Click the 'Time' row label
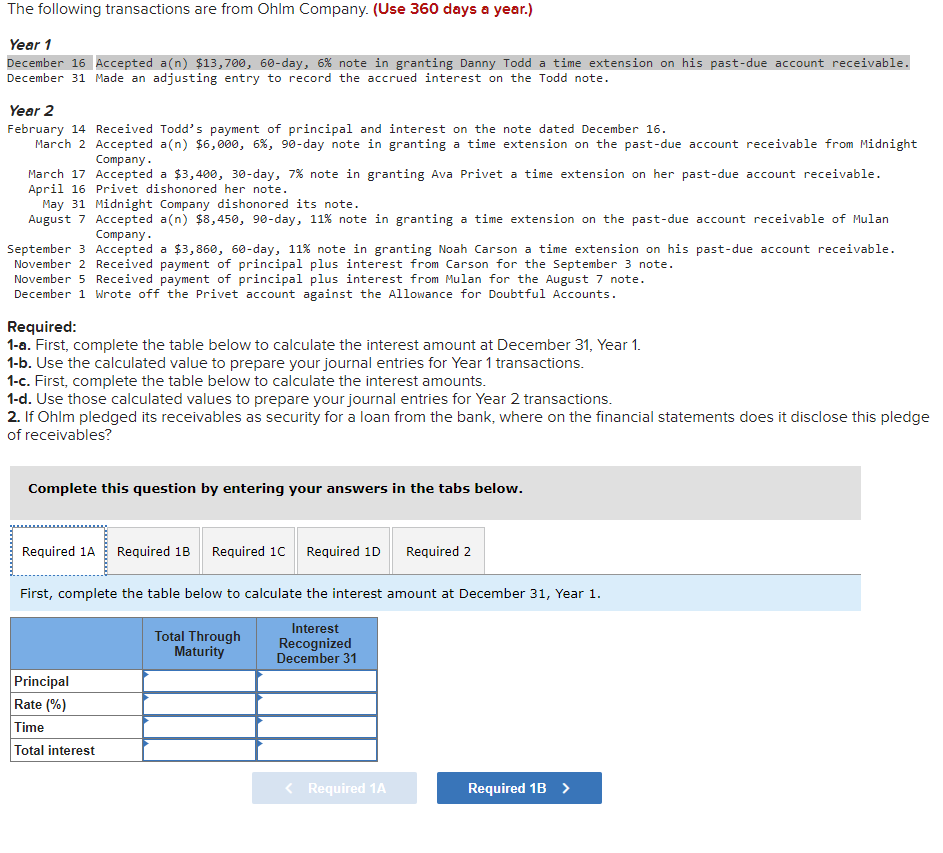The width and height of the screenshot is (943, 853). 29,727
